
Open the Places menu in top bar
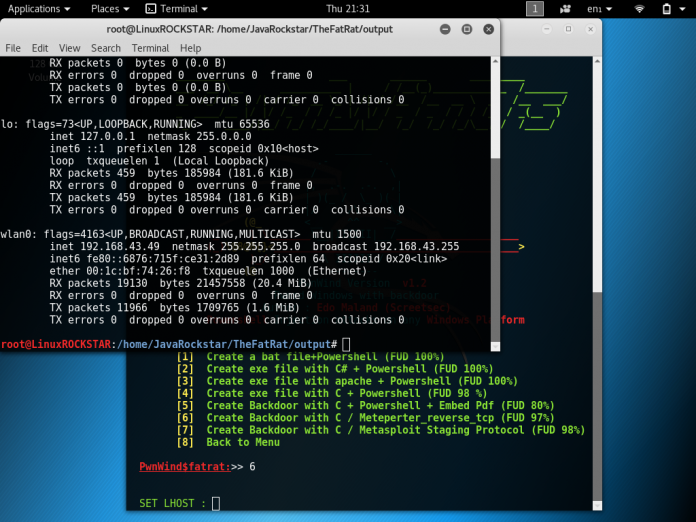coord(110,9)
